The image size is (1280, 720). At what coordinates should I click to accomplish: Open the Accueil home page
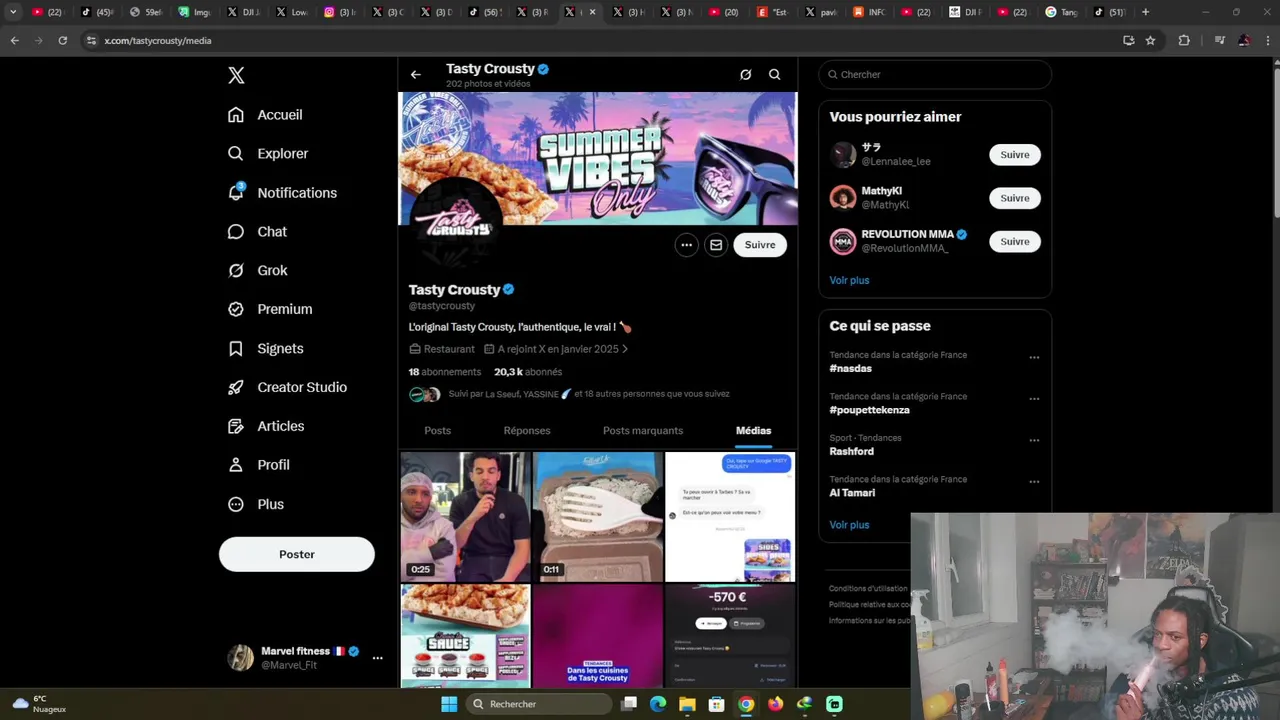(x=266, y=115)
